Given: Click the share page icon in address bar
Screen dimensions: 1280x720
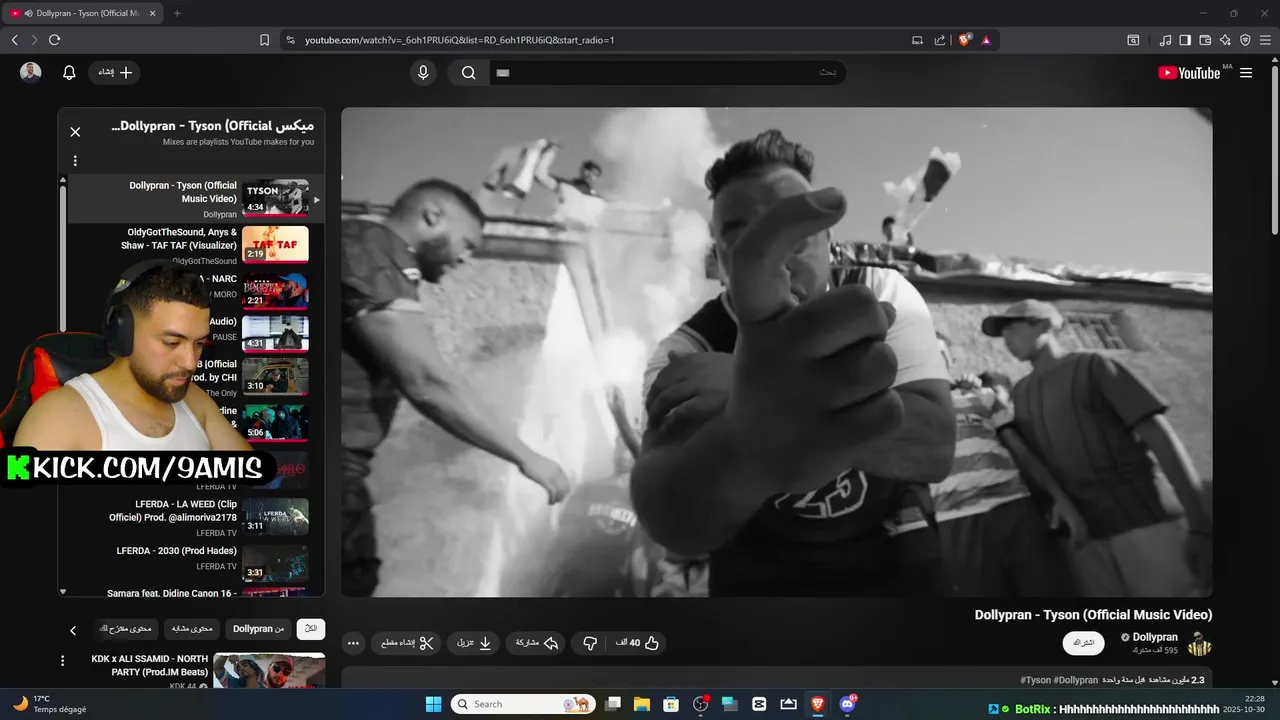Looking at the screenshot, I should coord(940,40).
